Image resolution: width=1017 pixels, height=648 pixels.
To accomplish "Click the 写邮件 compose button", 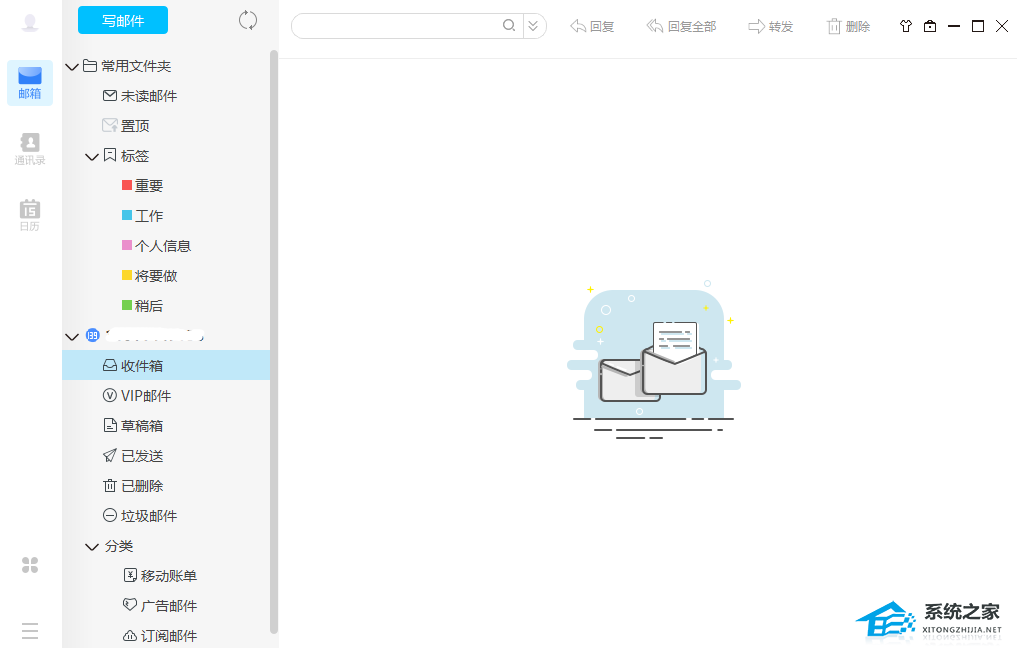I will tap(123, 20).
